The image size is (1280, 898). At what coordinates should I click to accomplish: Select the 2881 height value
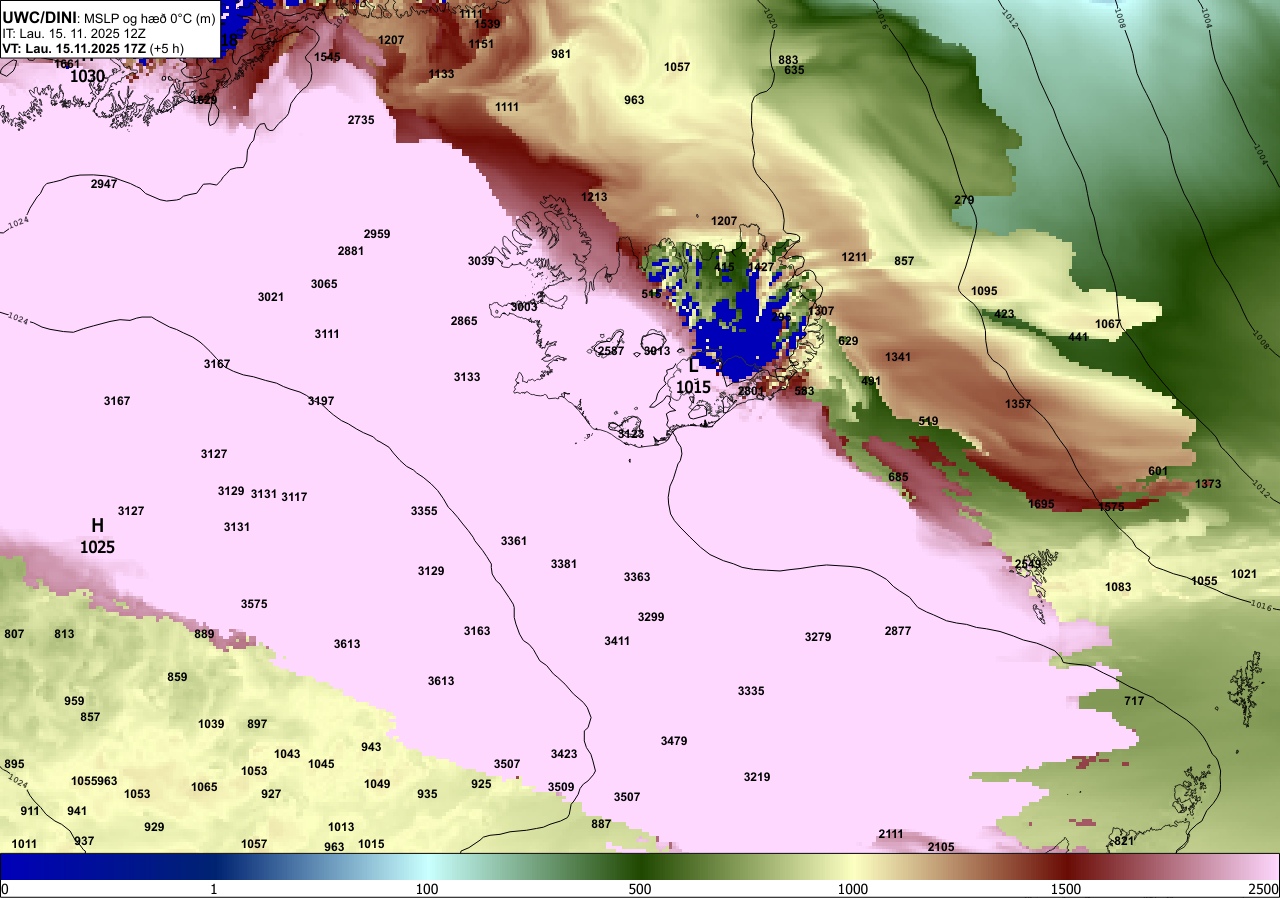[x=351, y=251]
